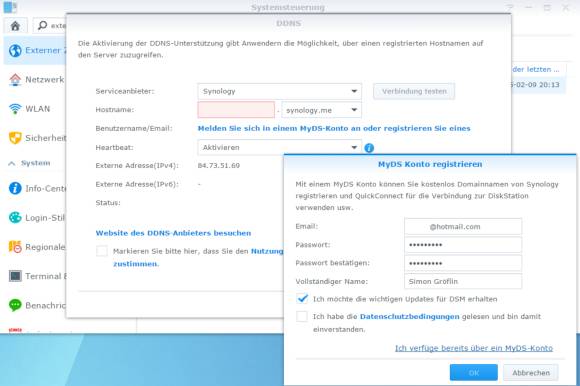Click the search box in Systemsteuerung
This screenshot has width=580, height=386.
click(50, 26)
